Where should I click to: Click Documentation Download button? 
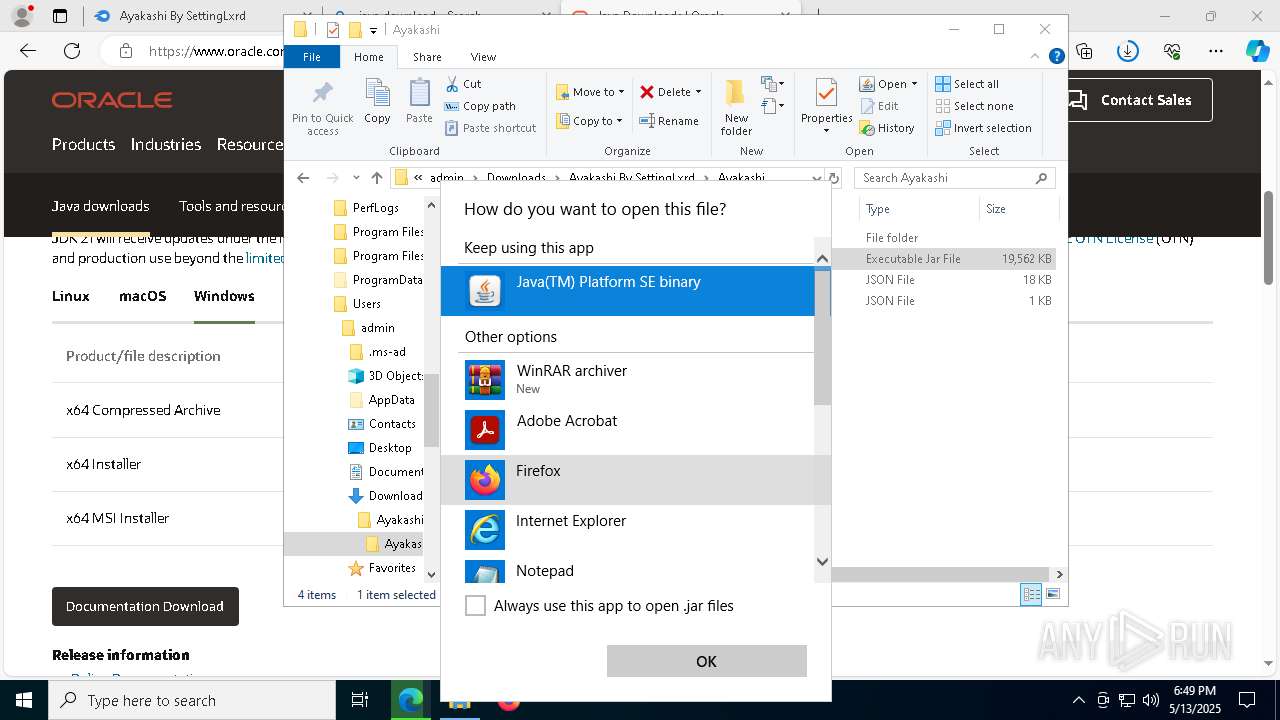145,606
